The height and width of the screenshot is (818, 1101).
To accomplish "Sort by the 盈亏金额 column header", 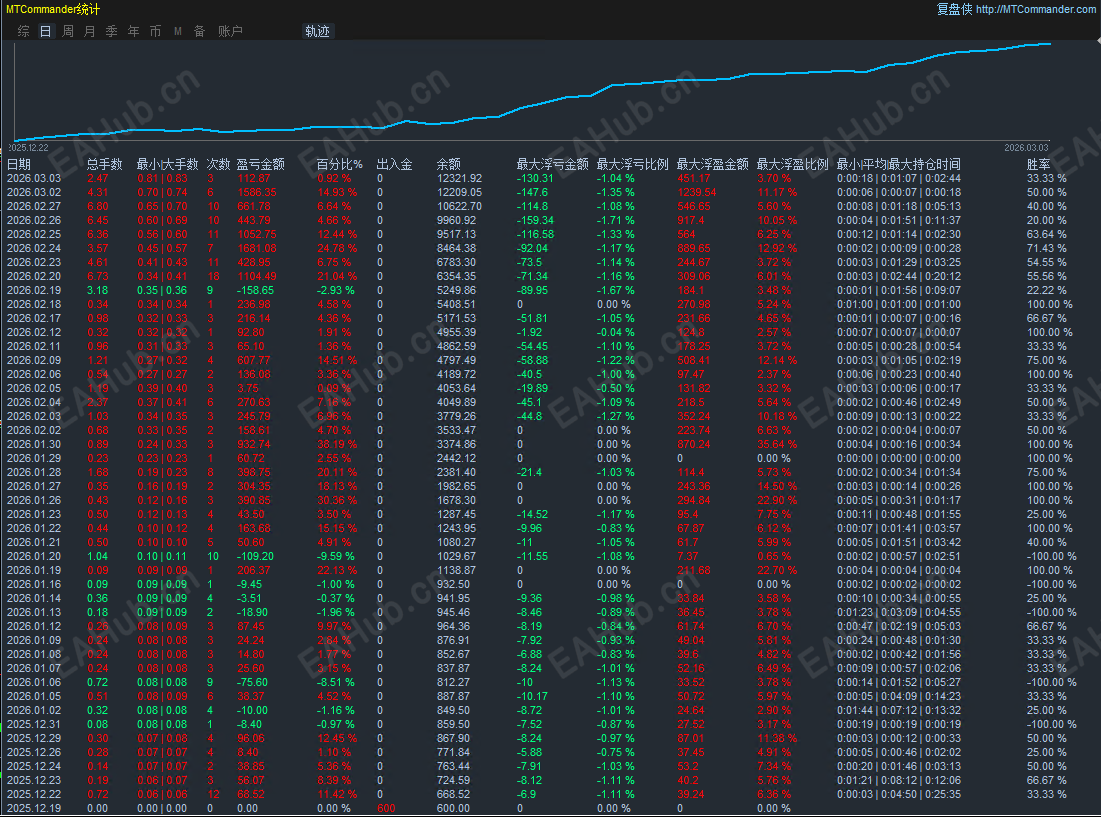I will (x=260, y=164).
